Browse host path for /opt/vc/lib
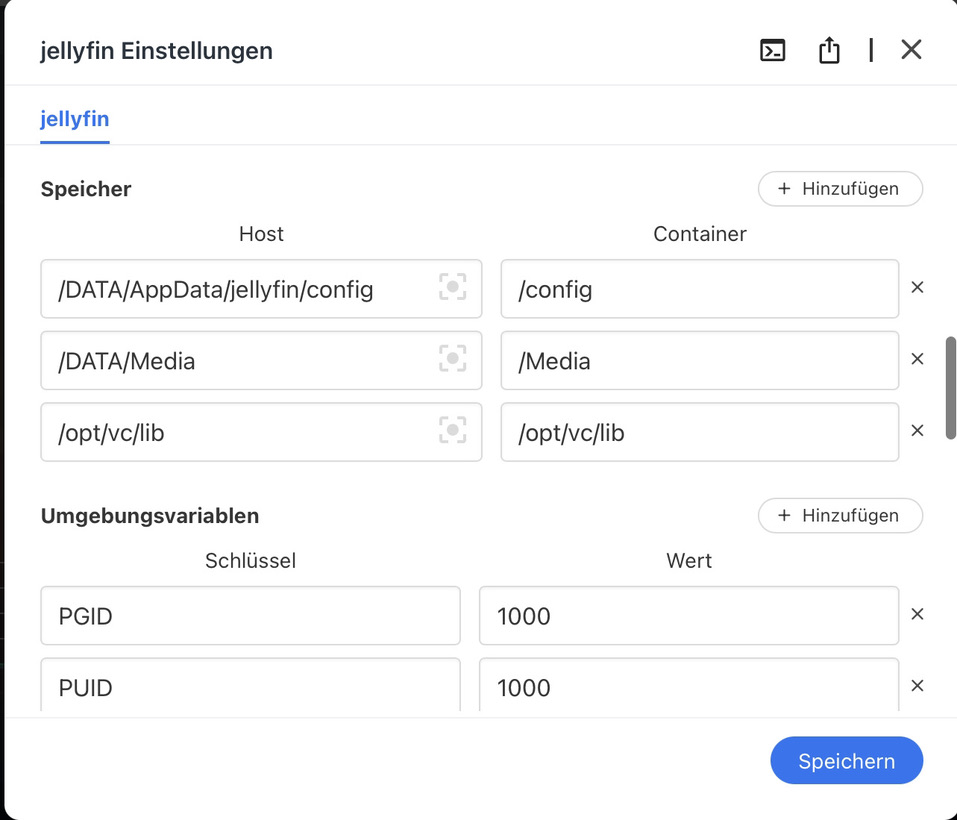The height and width of the screenshot is (820, 957). 453,431
